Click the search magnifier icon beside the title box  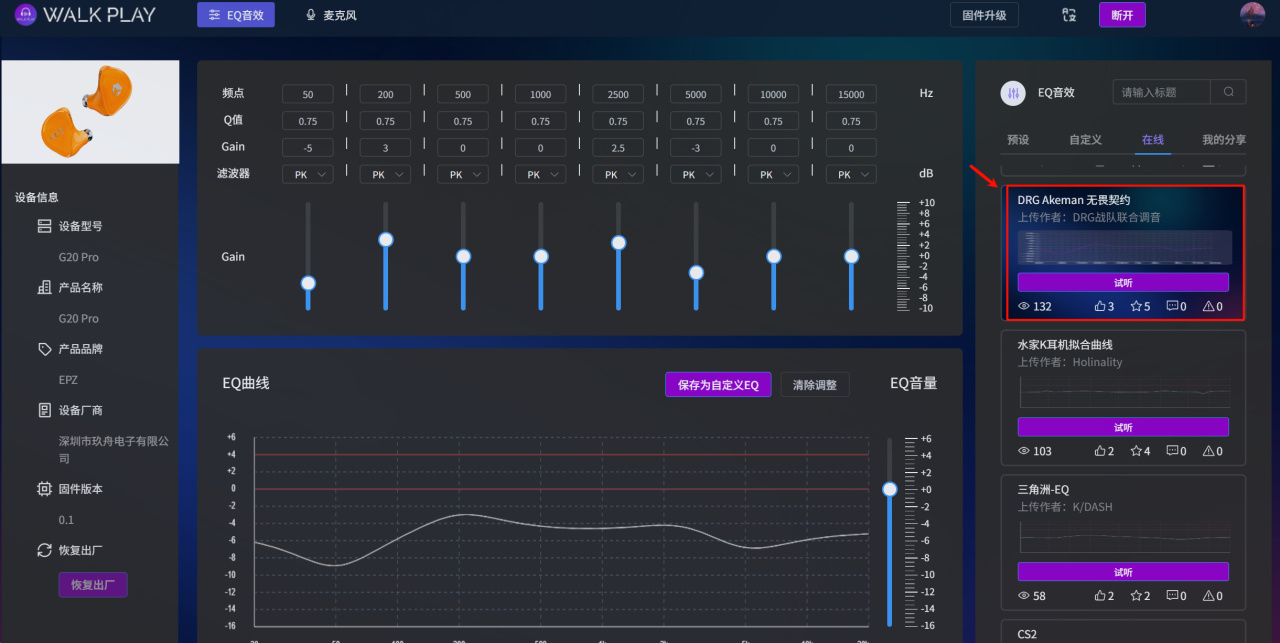(1228, 92)
